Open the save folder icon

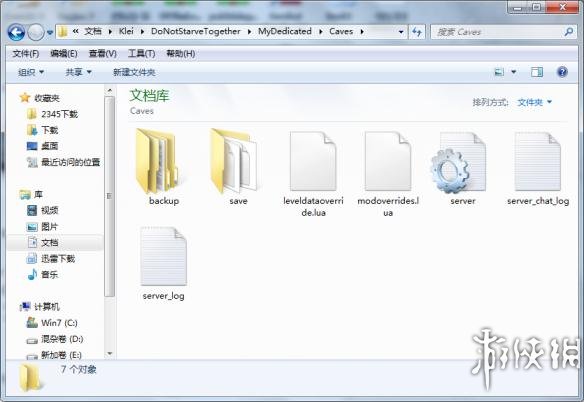click(234, 161)
